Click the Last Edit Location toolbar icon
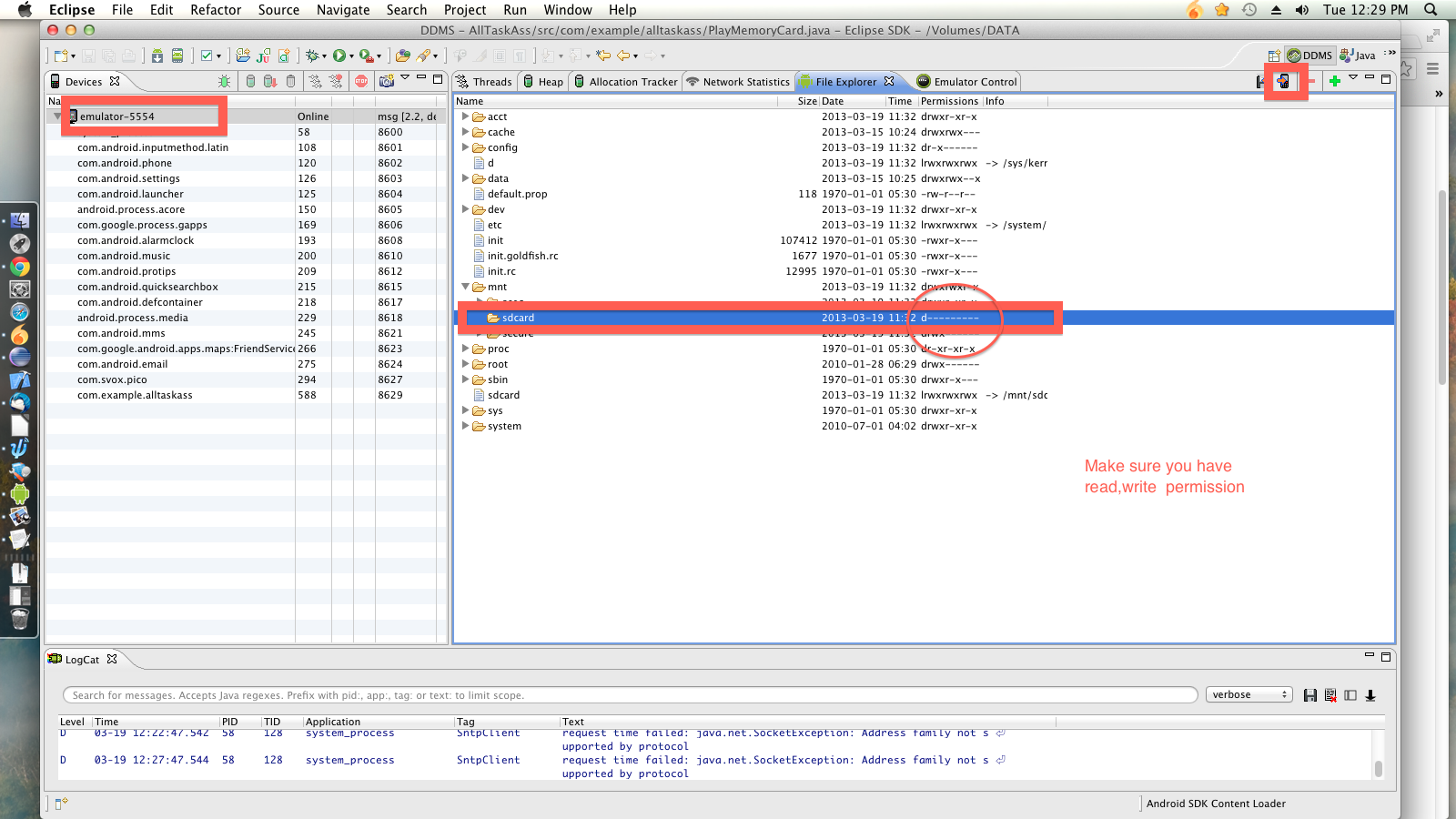This screenshot has width=1456, height=819. click(x=602, y=56)
